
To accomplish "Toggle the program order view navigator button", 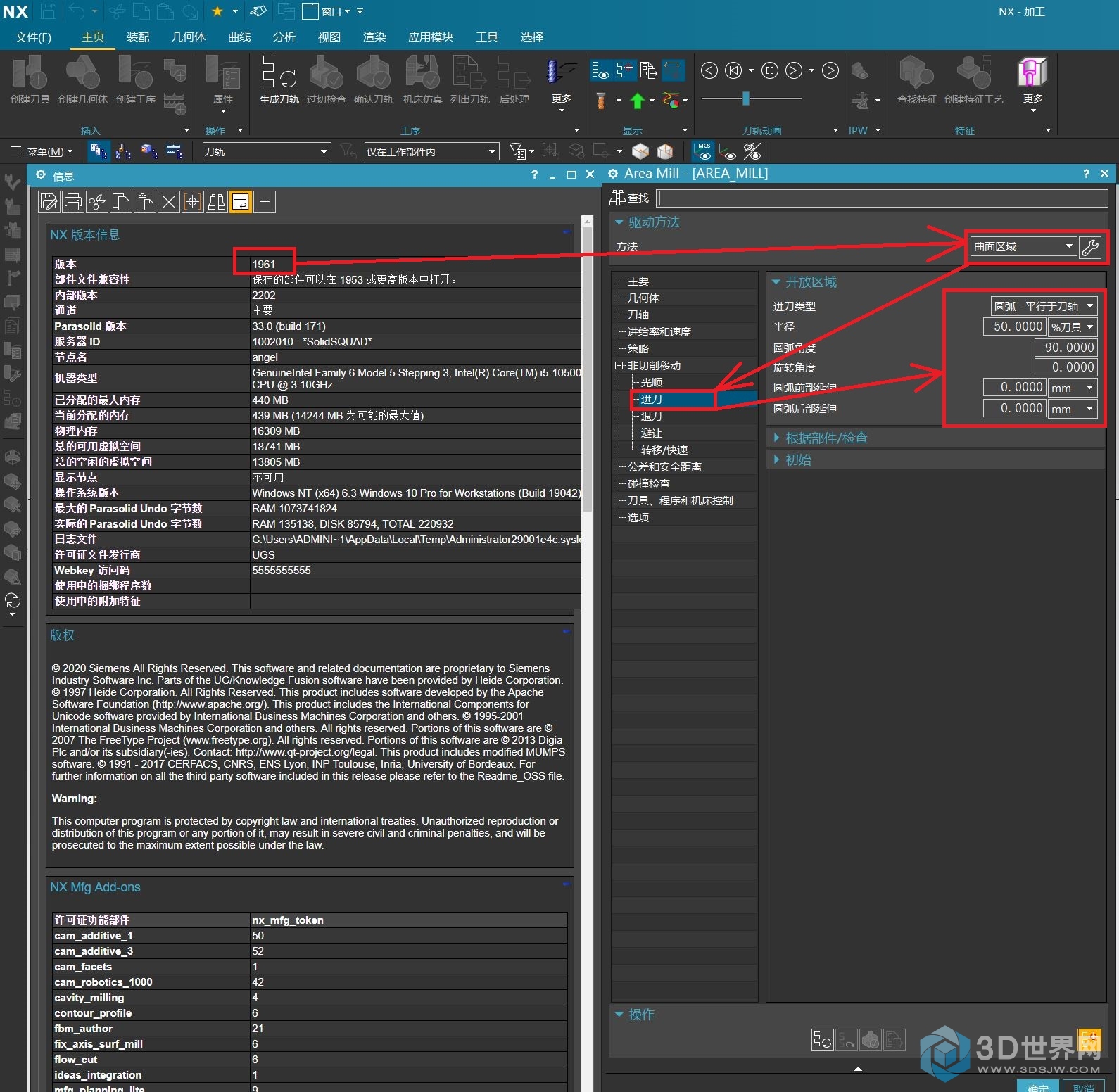I will point(99,151).
